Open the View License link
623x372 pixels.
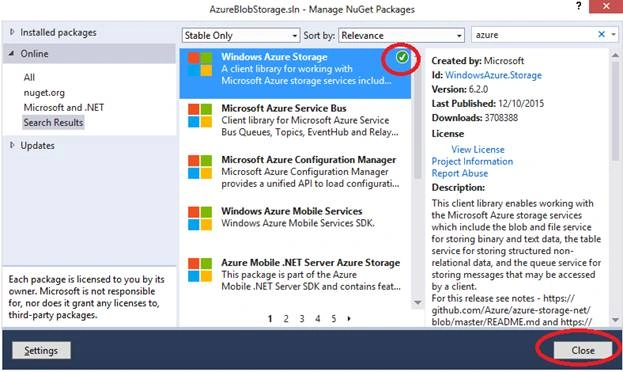pos(478,149)
